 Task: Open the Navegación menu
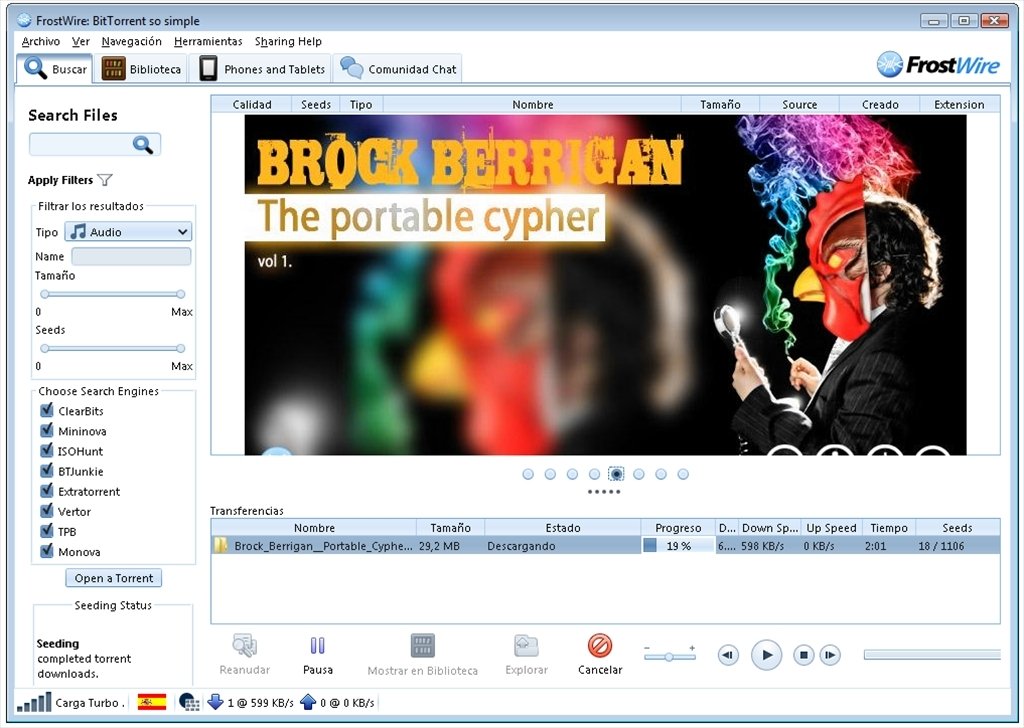[x=131, y=41]
